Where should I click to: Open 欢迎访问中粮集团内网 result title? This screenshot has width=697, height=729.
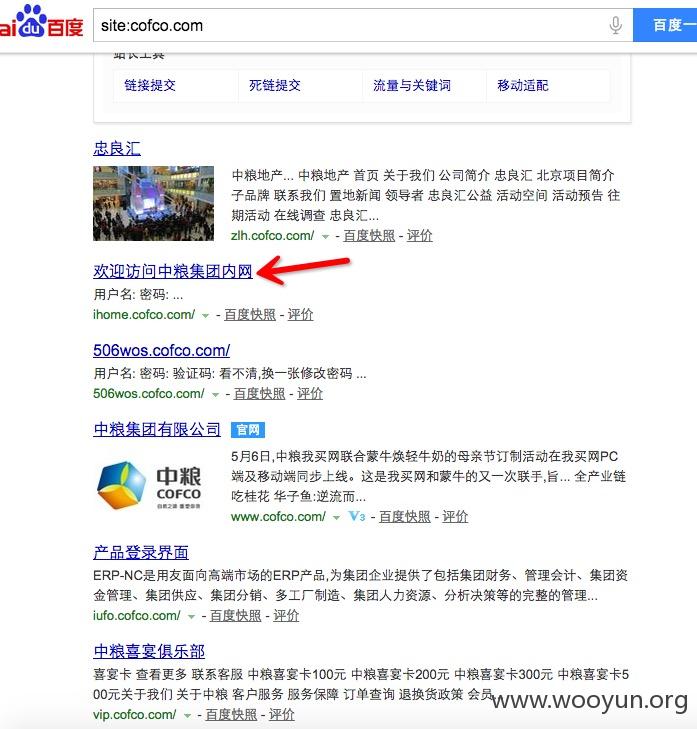[x=173, y=272]
